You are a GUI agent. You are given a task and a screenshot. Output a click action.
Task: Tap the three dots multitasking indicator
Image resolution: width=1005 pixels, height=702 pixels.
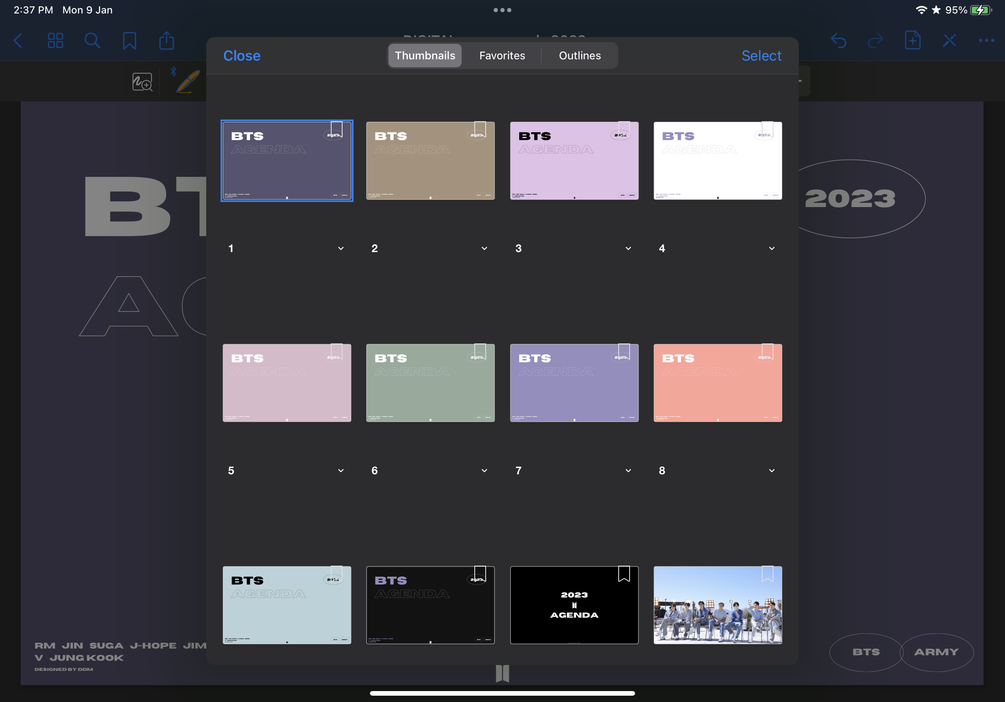pyautogui.click(x=502, y=10)
